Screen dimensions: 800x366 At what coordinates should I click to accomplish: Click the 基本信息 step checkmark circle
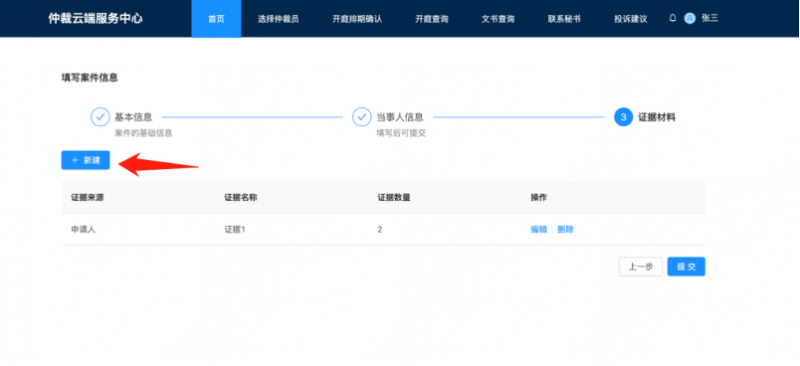(x=100, y=117)
